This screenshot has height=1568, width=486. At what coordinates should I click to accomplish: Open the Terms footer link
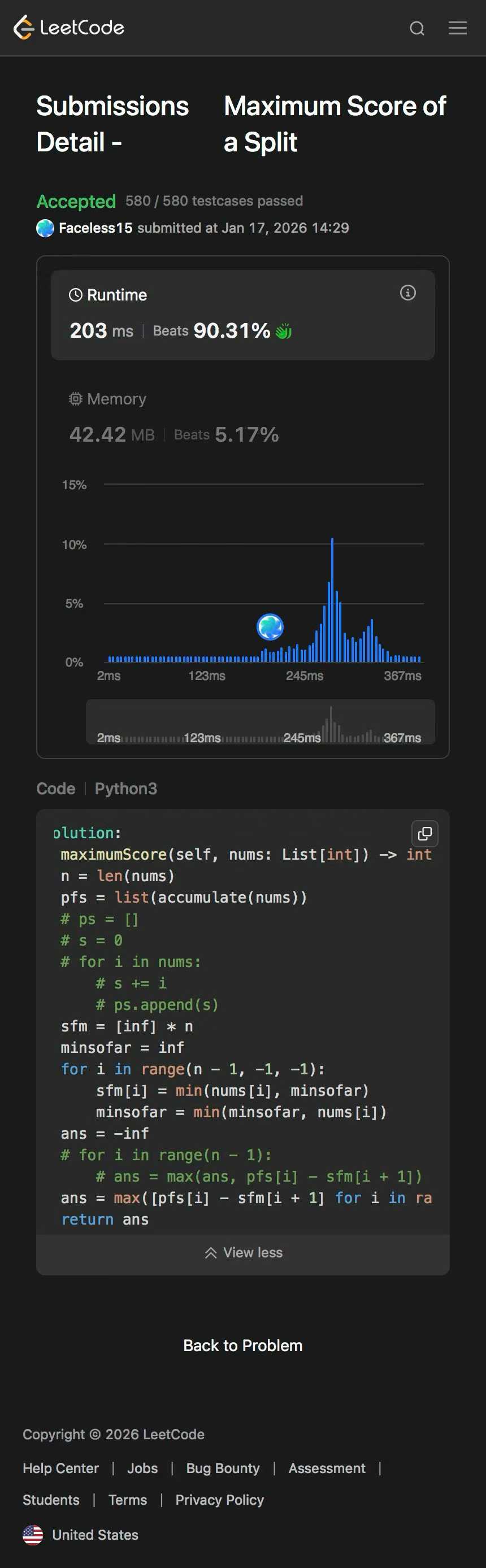tap(127, 1500)
